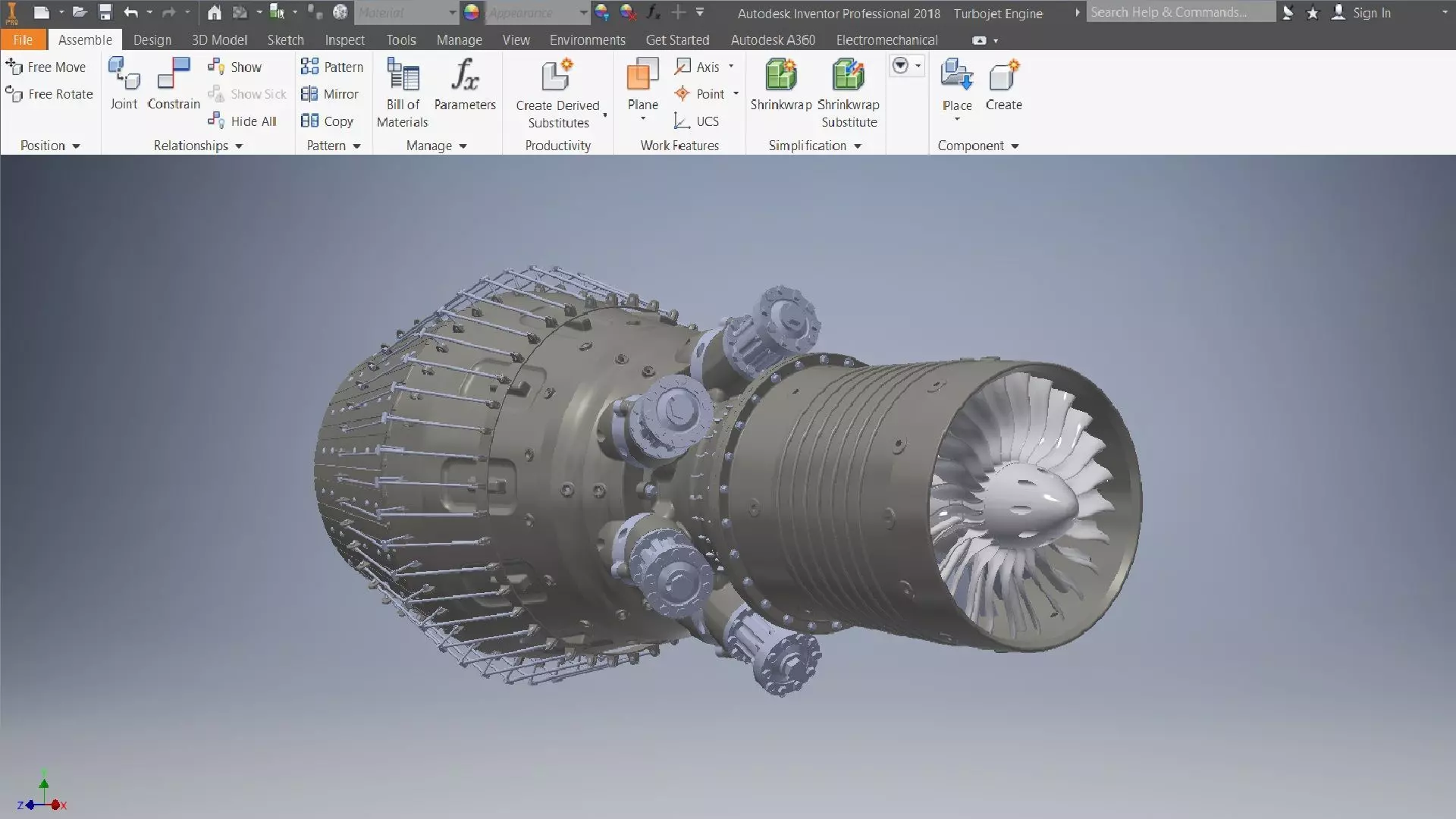The width and height of the screenshot is (1456, 819).
Task: Expand the Component panel dropdown
Action: point(1015,146)
